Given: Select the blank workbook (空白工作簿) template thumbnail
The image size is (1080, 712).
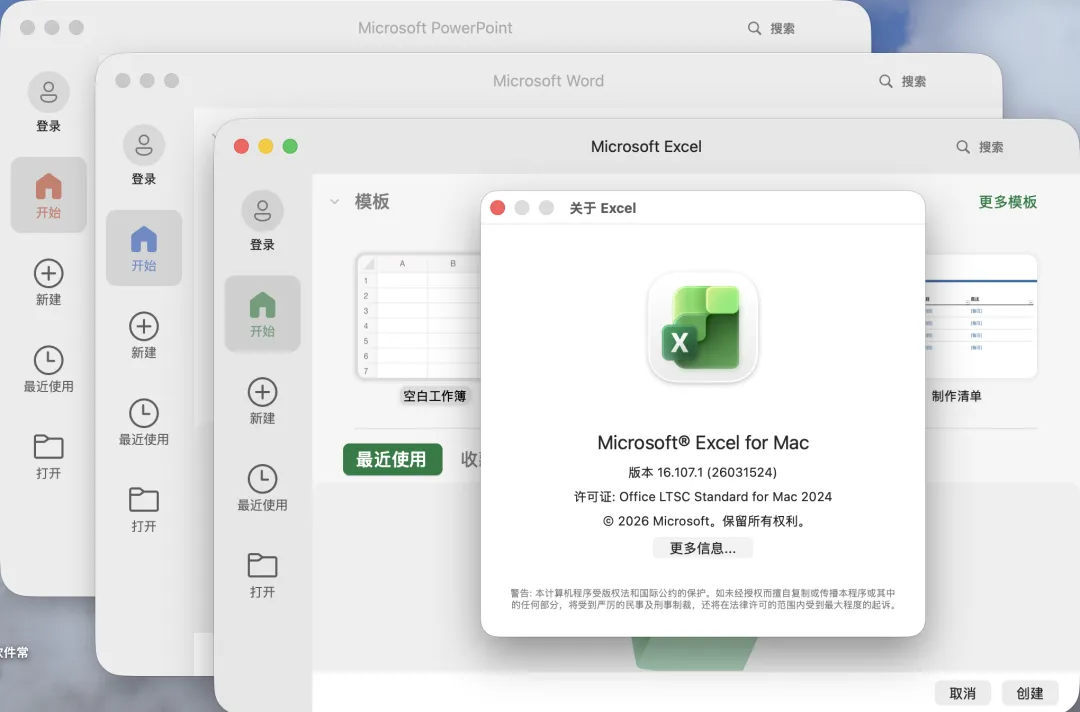Looking at the screenshot, I should [x=418, y=316].
